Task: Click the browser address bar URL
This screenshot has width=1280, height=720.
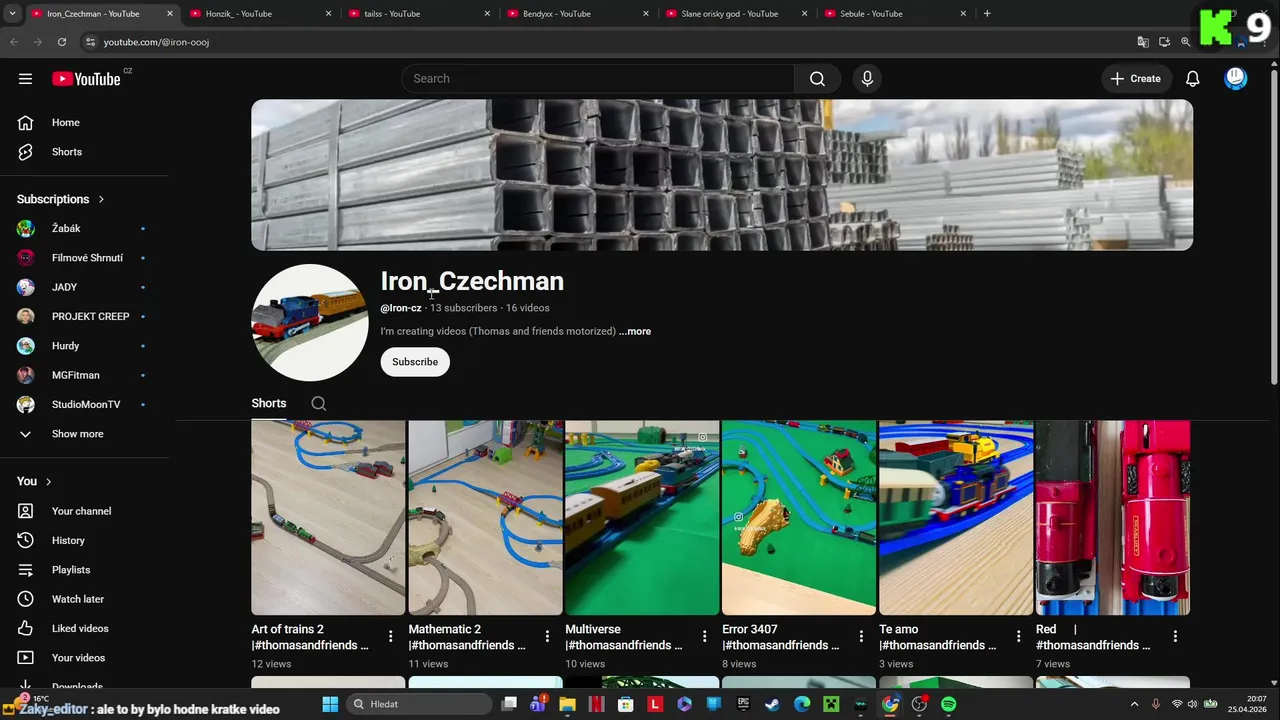Action: (156, 42)
